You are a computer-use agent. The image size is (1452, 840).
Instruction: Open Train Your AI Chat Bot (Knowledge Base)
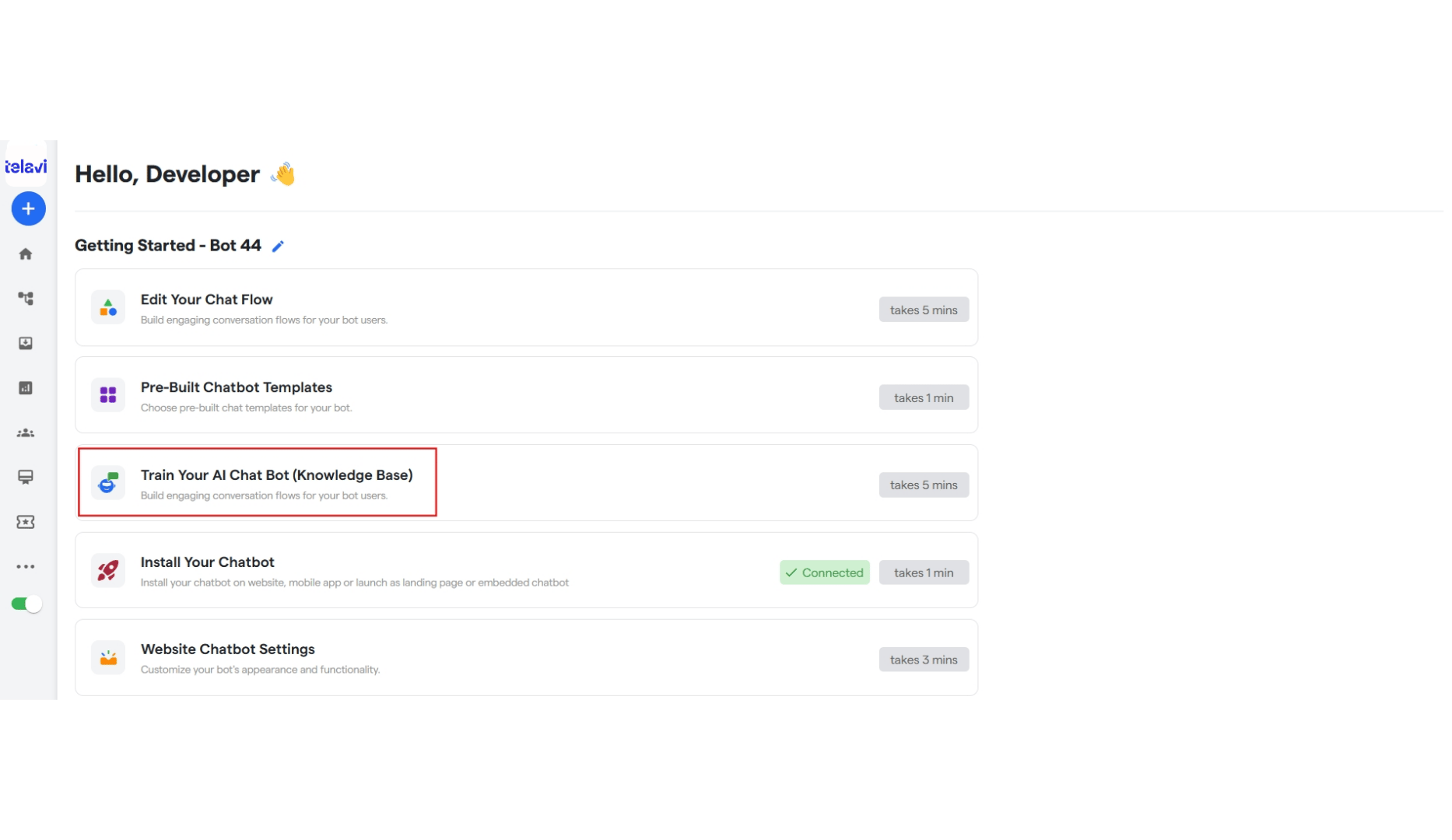click(526, 483)
